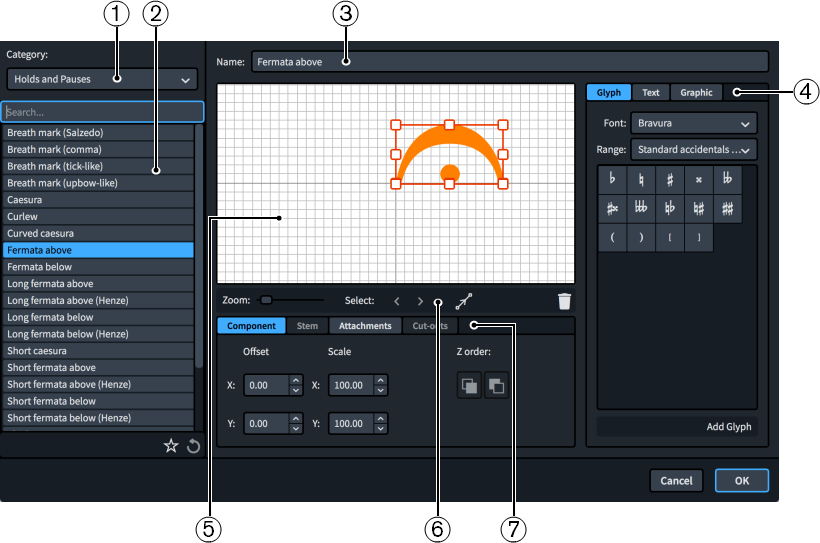Select the natural sharp glyph
Screen dimensions: 820x543
point(699,209)
